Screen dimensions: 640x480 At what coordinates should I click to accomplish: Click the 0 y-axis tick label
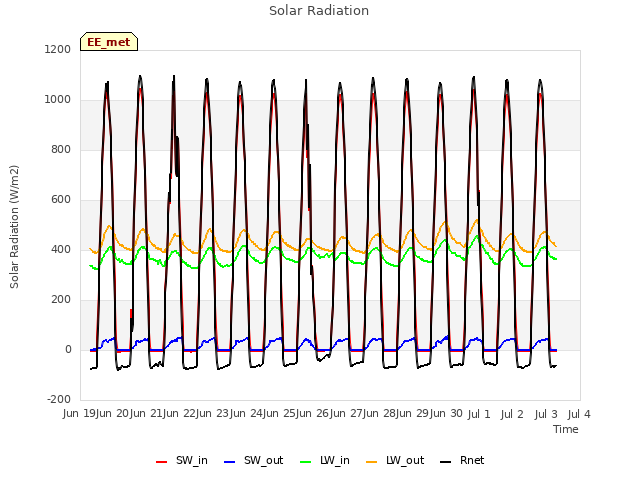coord(68,349)
